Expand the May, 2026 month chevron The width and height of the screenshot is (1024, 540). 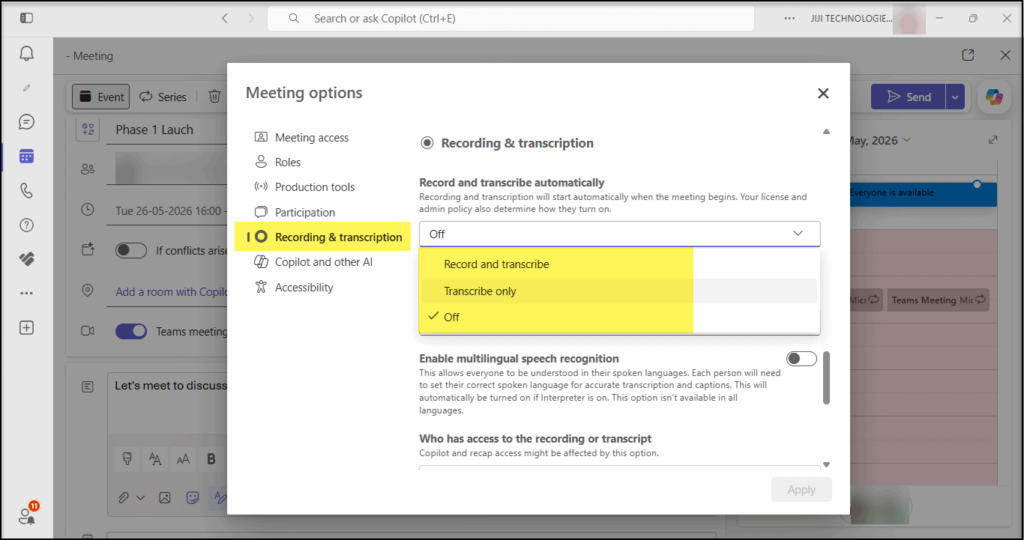(906, 140)
